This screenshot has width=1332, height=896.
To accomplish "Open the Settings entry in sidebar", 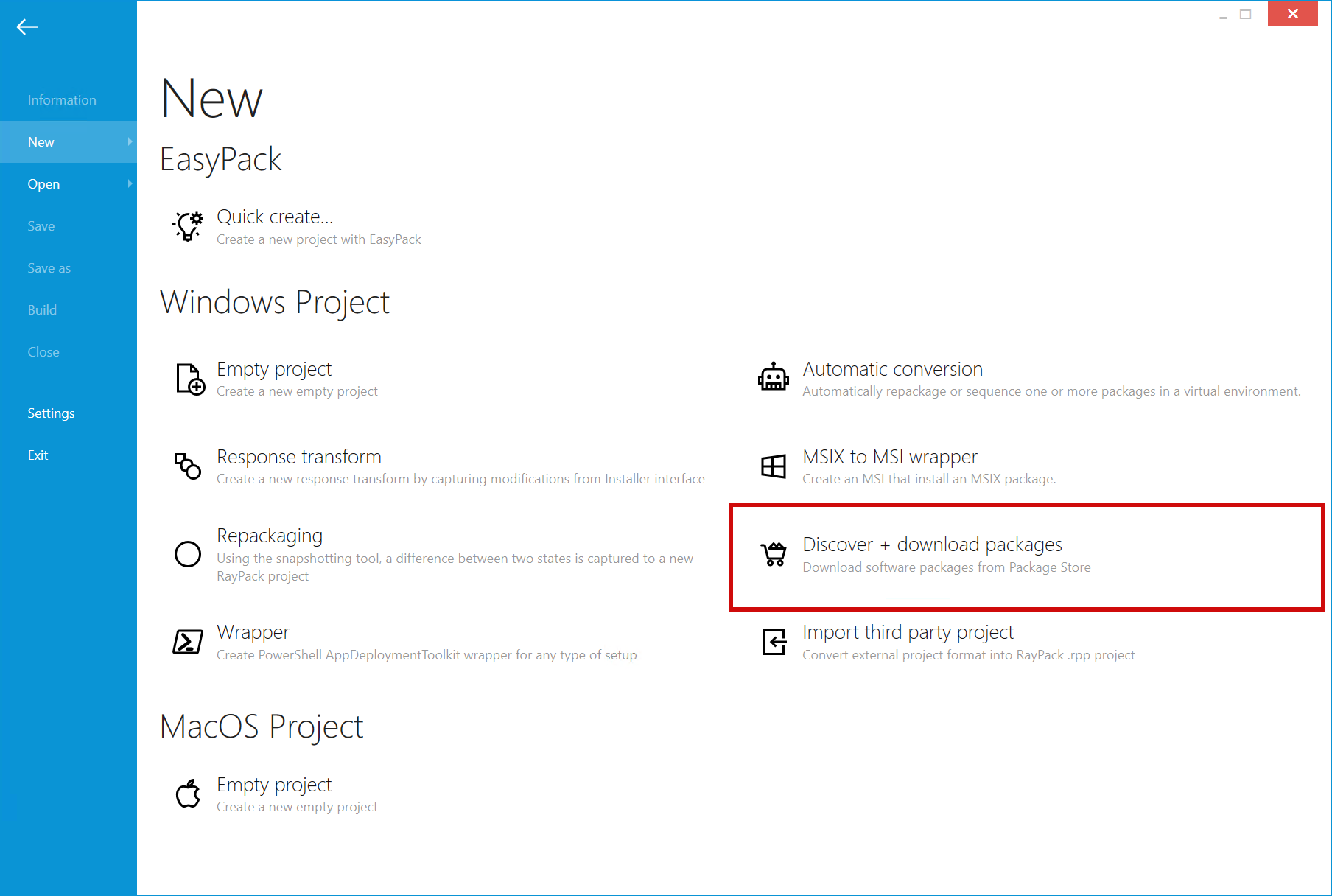I will (51, 413).
